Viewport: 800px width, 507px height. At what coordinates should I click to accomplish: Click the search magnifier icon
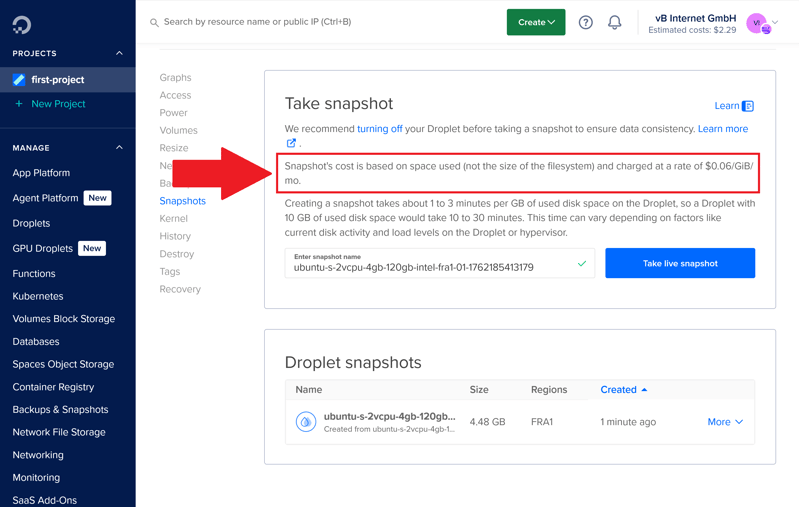pos(154,22)
